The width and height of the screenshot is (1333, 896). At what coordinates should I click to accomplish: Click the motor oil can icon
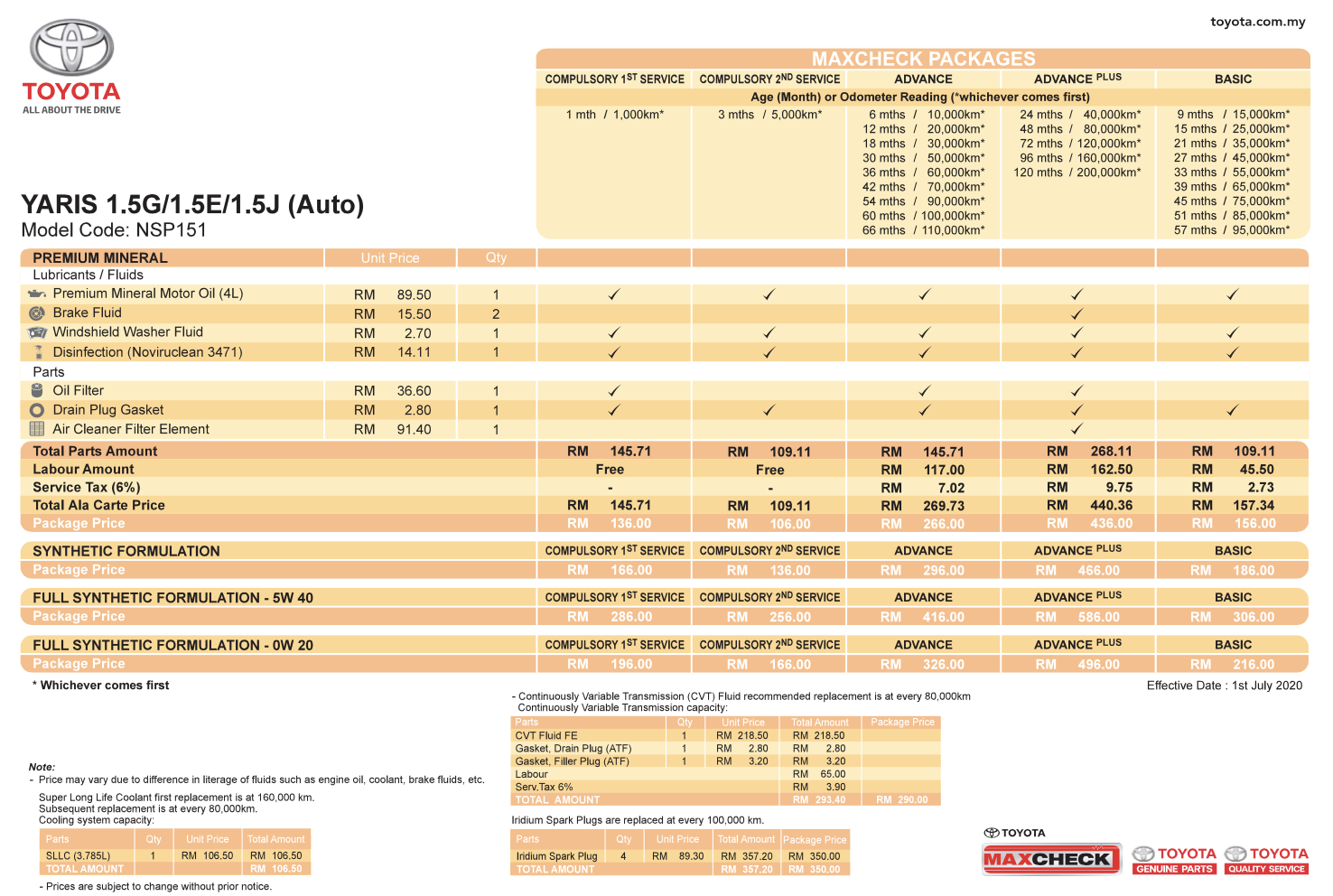[37, 294]
